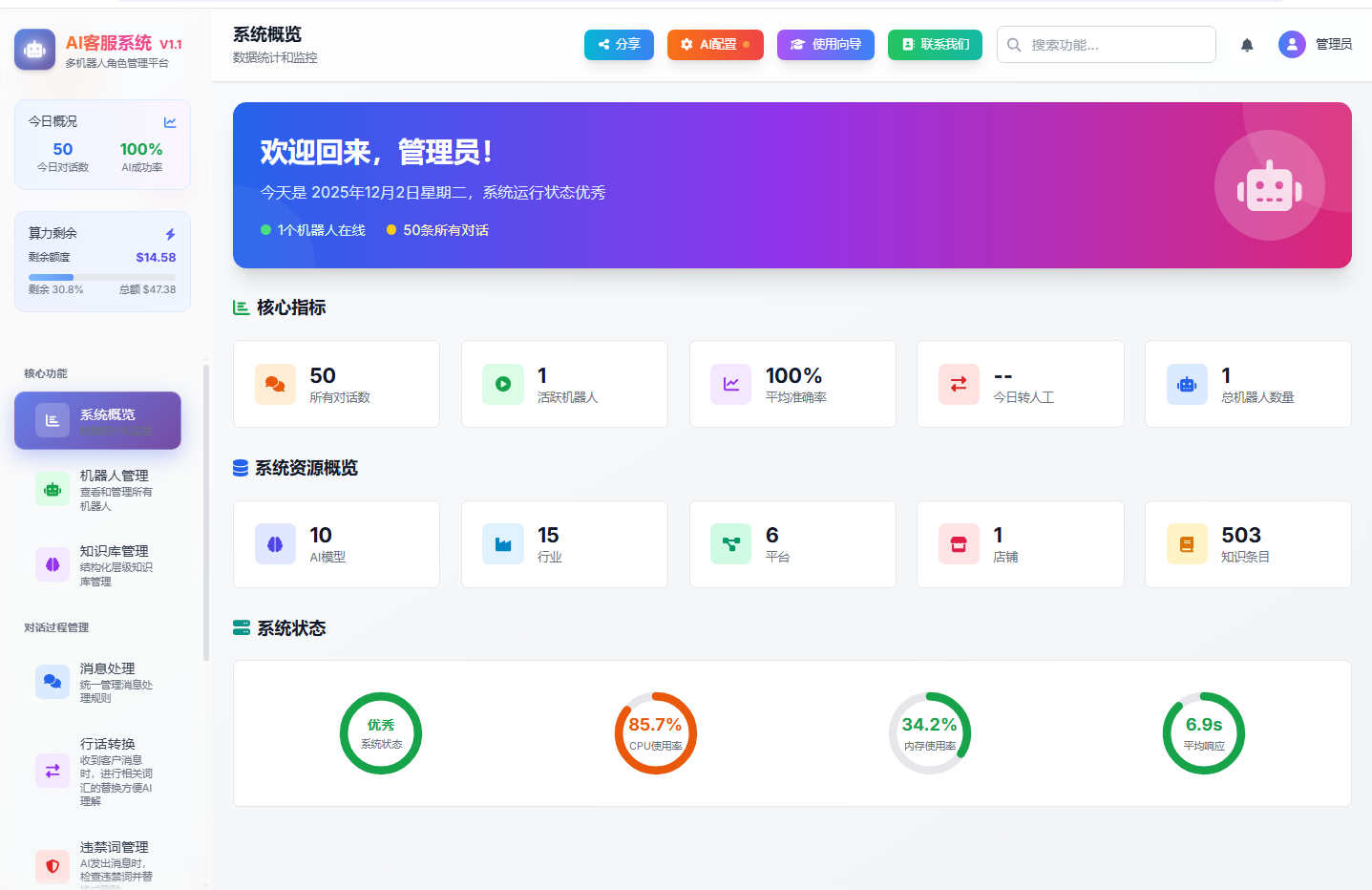Click the notification bell icon
This screenshot has width=1372, height=890.
pyautogui.click(x=1247, y=45)
